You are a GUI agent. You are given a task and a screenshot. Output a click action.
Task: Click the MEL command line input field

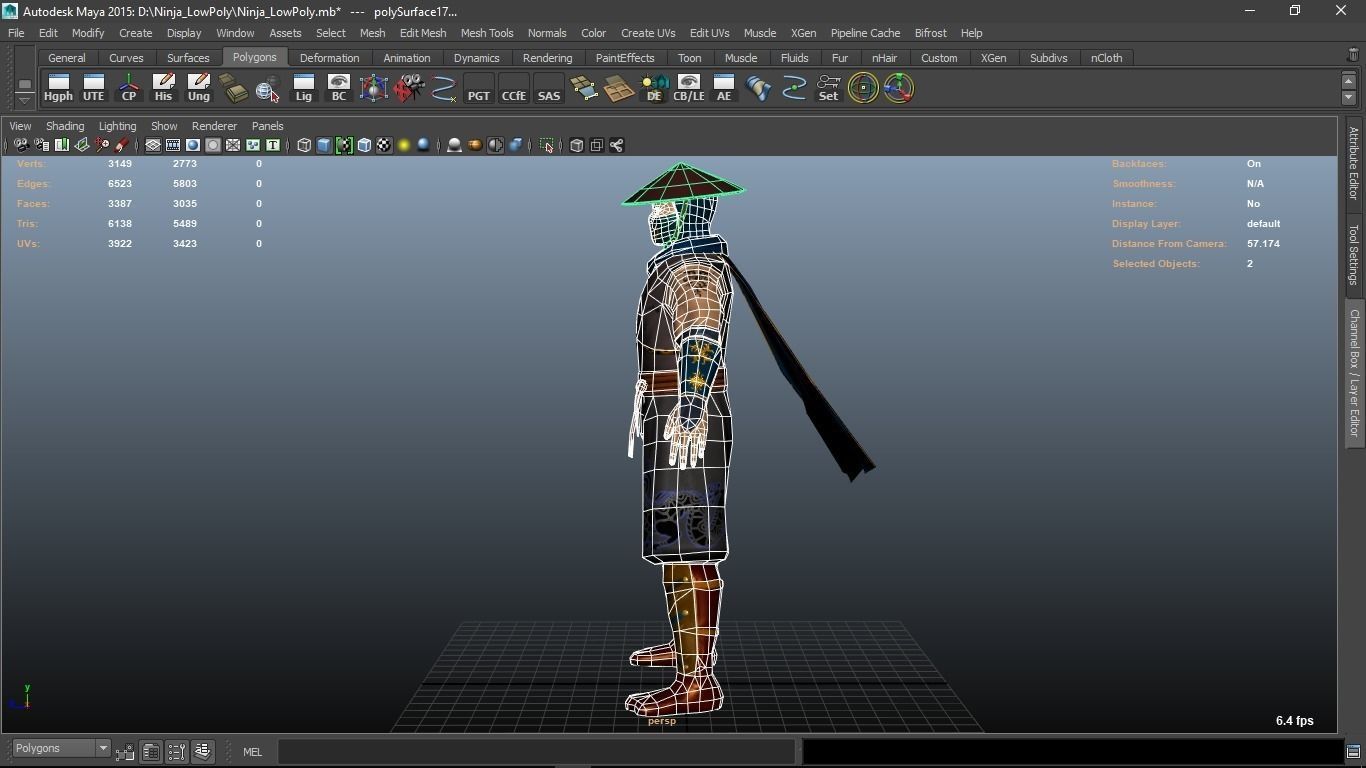point(536,752)
